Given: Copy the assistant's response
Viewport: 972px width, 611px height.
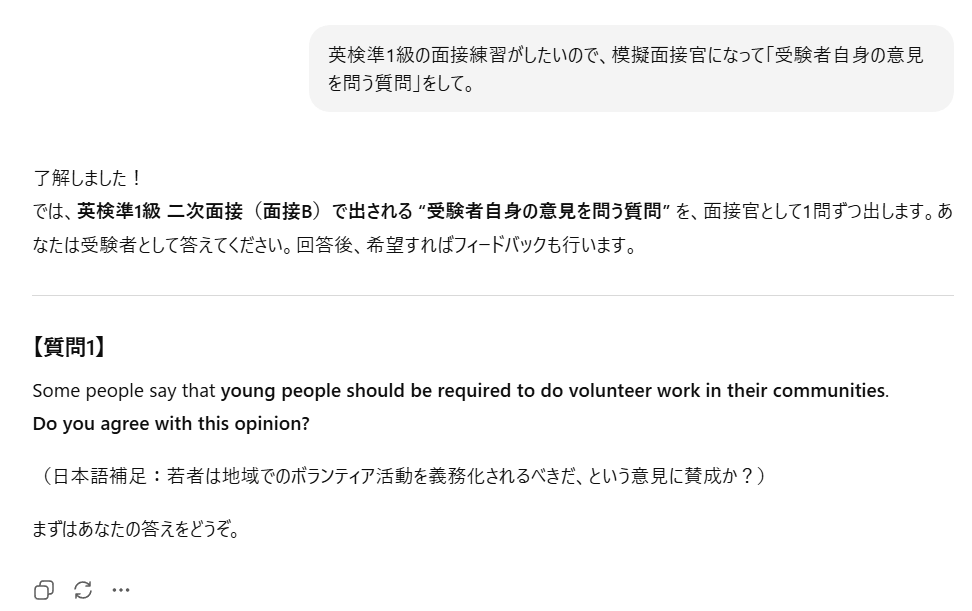Looking at the screenshot, I should tap(44, 590).
